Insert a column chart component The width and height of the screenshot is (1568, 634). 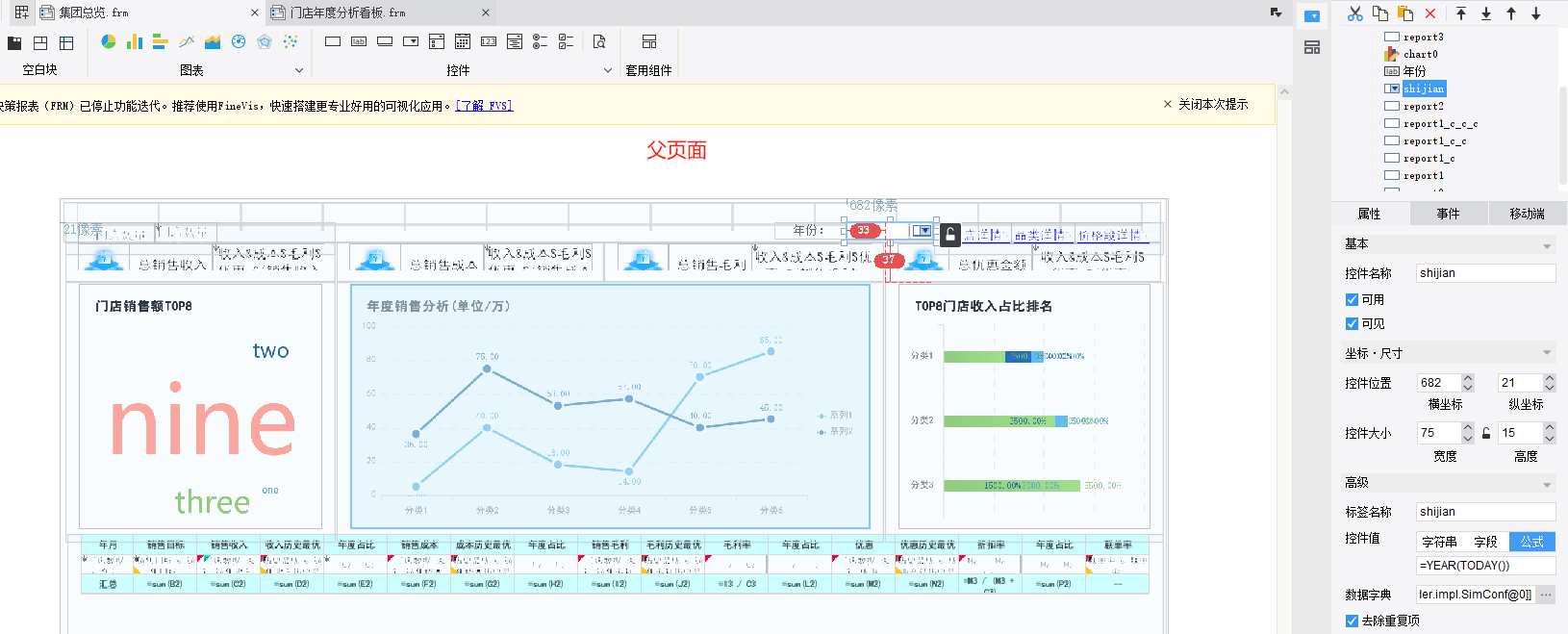[x=135, y=41]
